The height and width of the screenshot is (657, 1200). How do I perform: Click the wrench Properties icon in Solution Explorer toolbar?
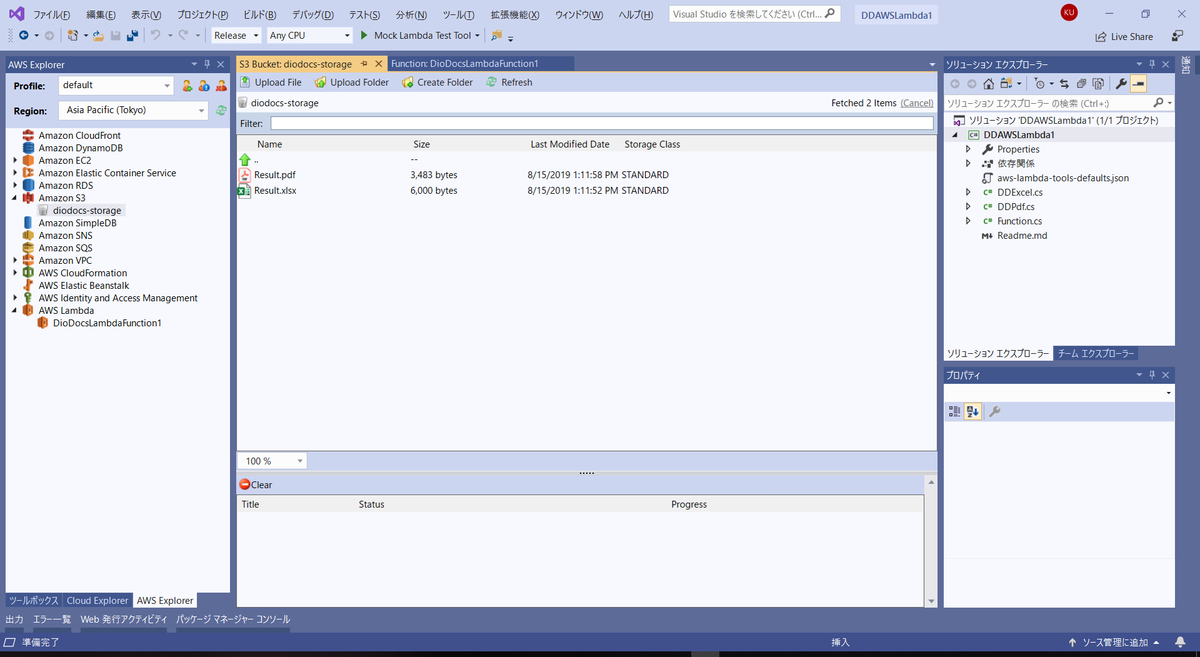tap(1121, 84)
